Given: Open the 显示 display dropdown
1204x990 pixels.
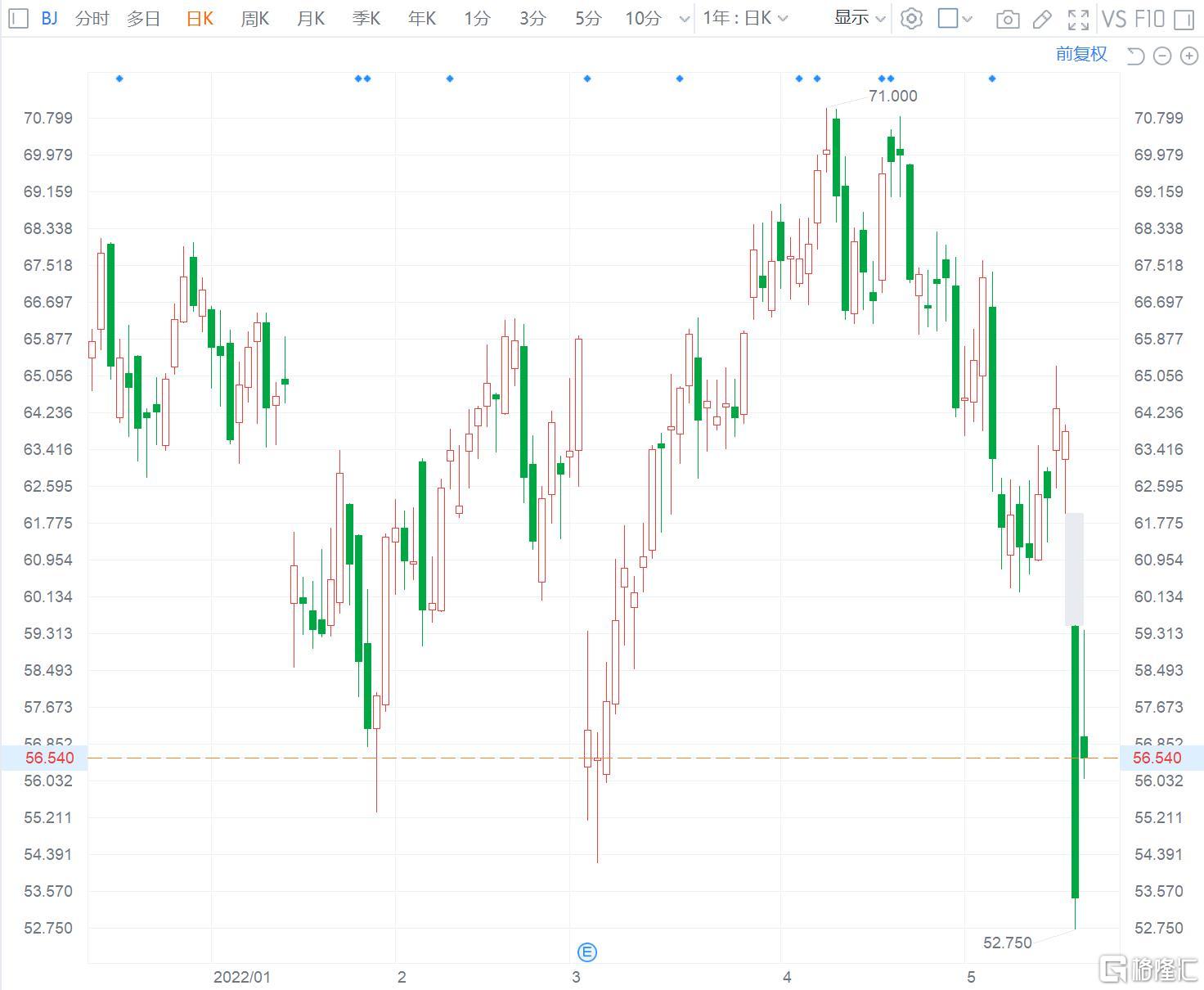Looking at the screenshot, I should click(860, 18).
